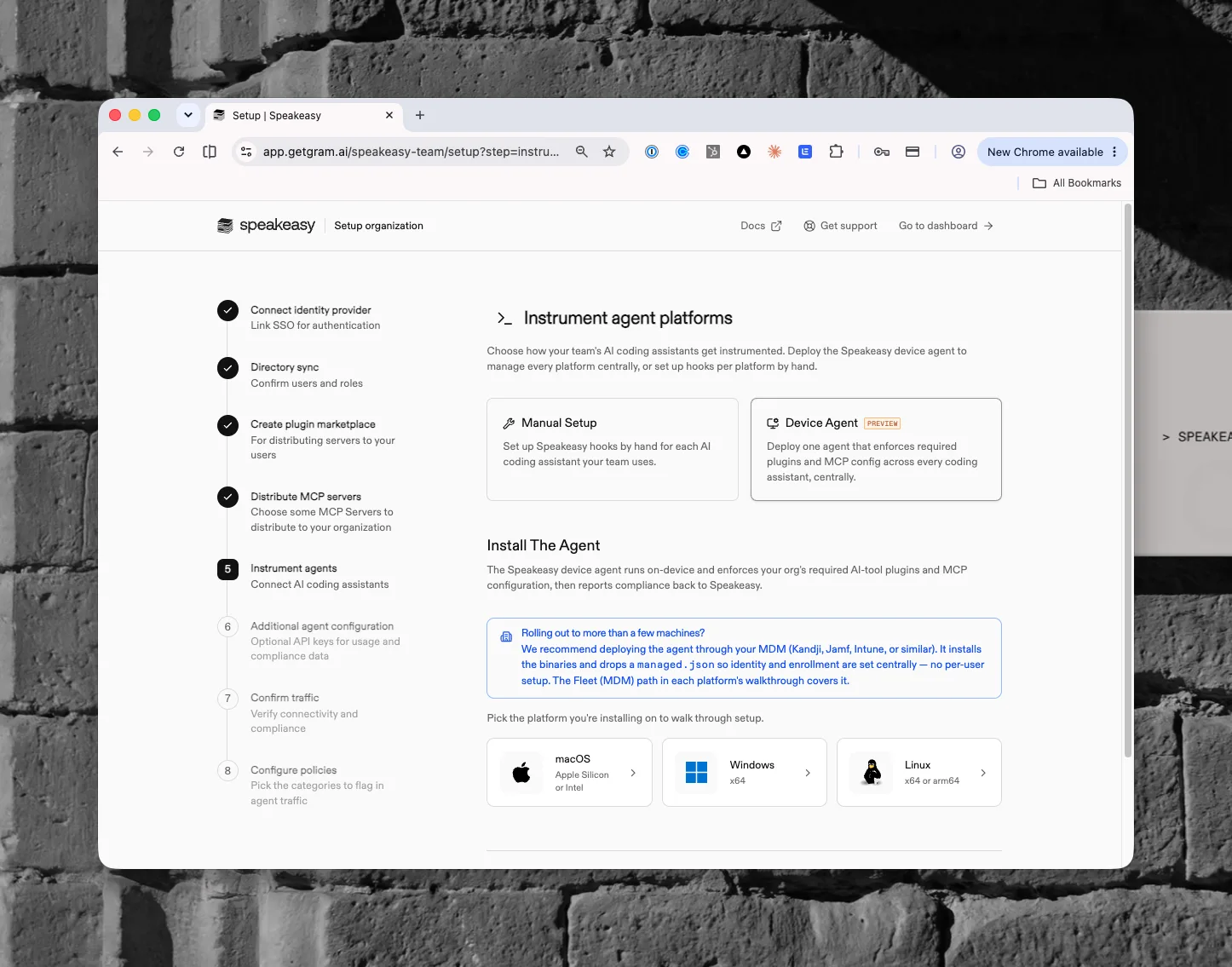
Task: Click the checkmark beside Distribute MCP servers
Action: point(227,497)
